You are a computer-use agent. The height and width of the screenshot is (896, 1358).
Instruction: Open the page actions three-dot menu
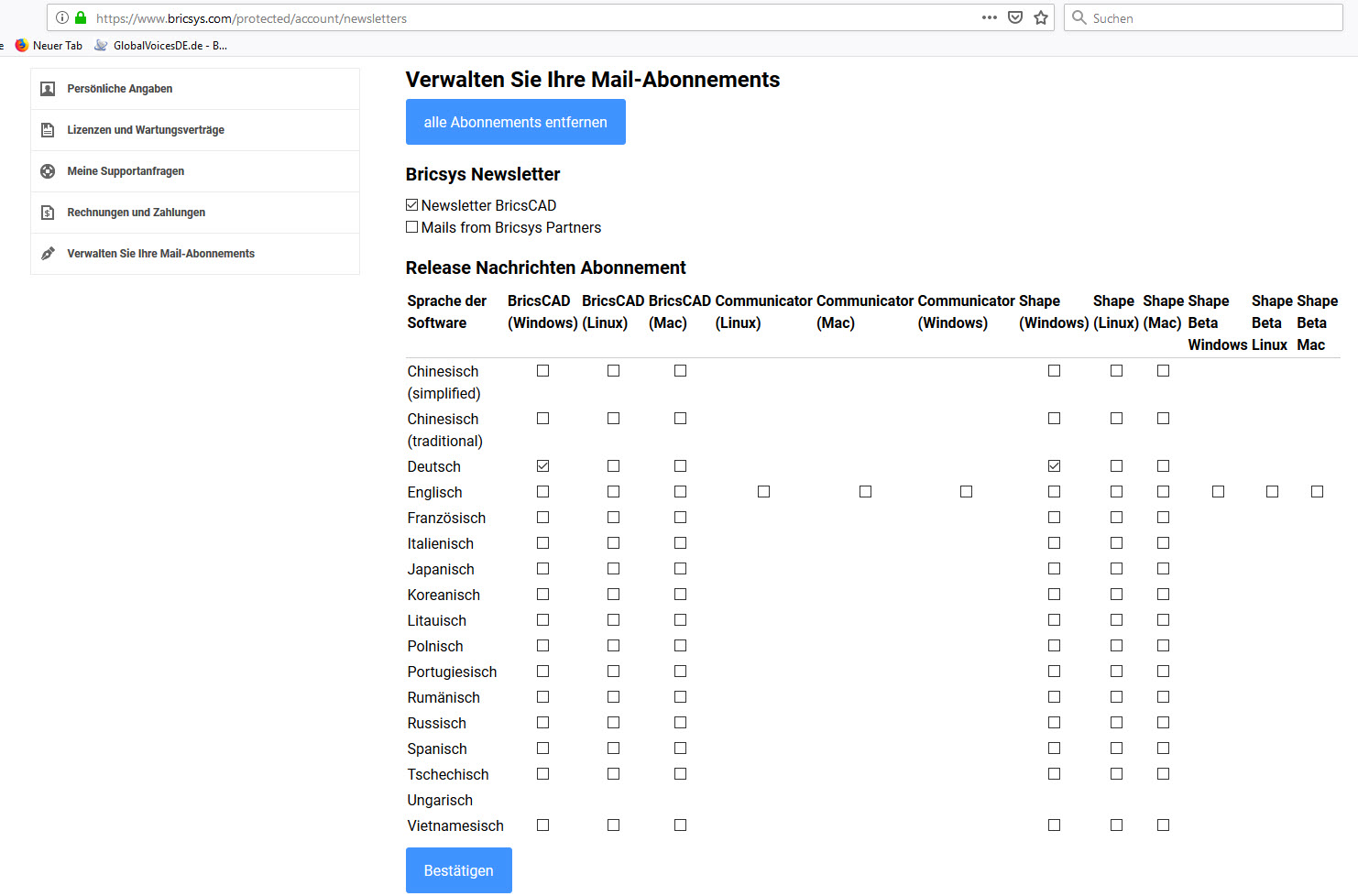990,17
